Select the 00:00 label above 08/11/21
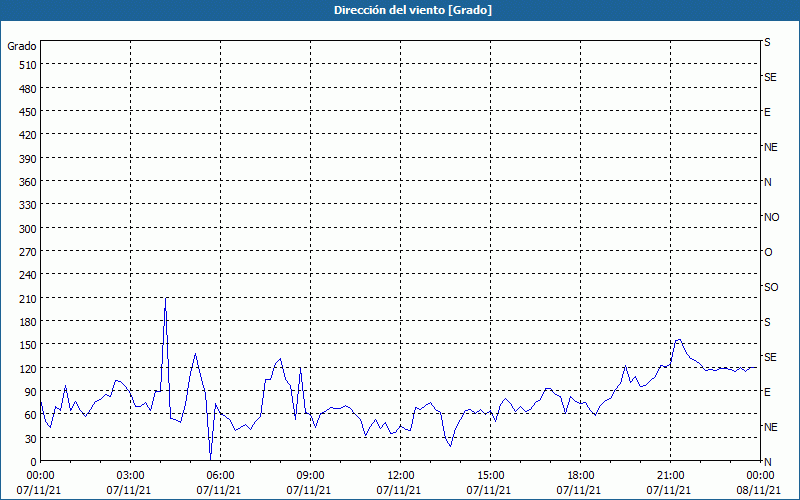This screenshot has height=500, width=800. [x=760, y=476]
